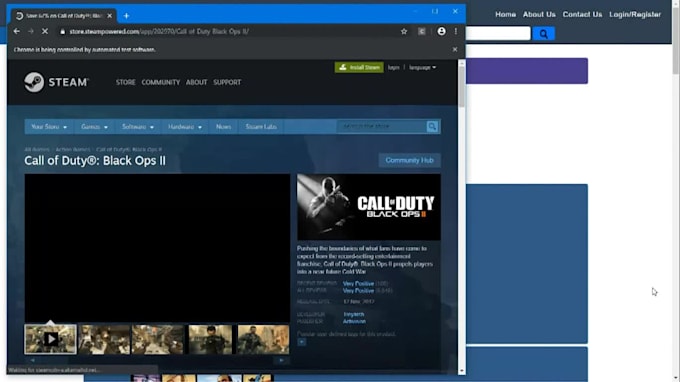The image size is (680, 382).
Task: Dismiss the automated test software infobar
Action: tap(454, 49)
